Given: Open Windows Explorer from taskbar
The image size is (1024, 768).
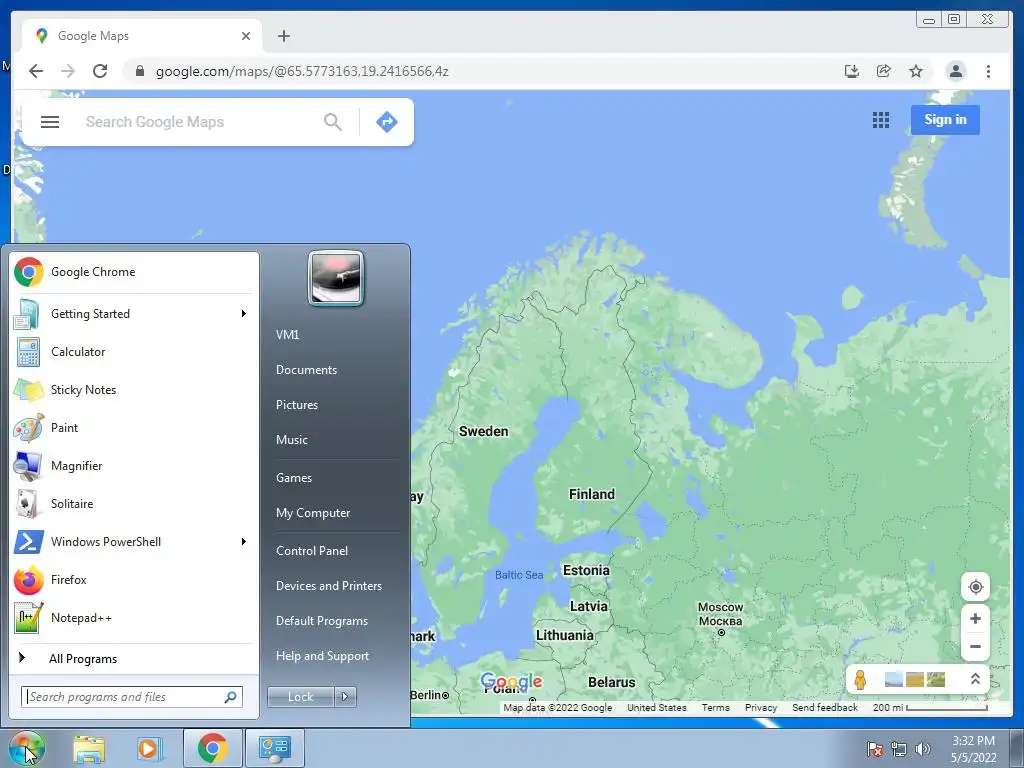Looking at the screenshot, I should [x=89, y=748].
